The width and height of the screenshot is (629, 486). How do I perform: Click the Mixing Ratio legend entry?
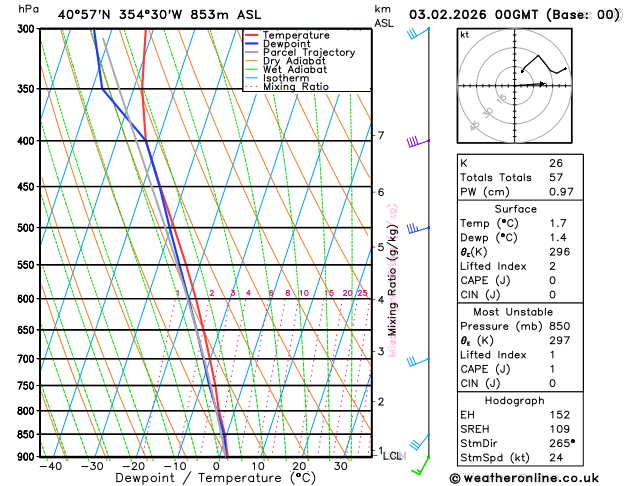tap(287, 87)
